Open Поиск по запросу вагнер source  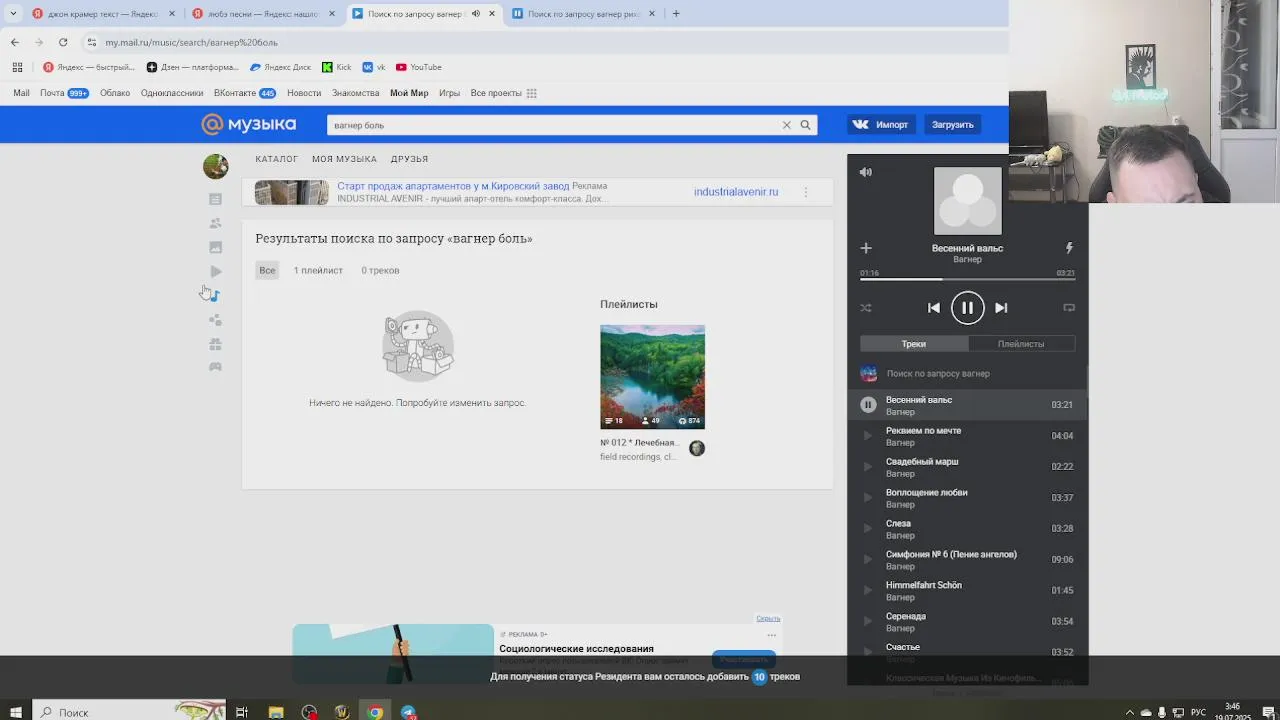coord(938,374)
